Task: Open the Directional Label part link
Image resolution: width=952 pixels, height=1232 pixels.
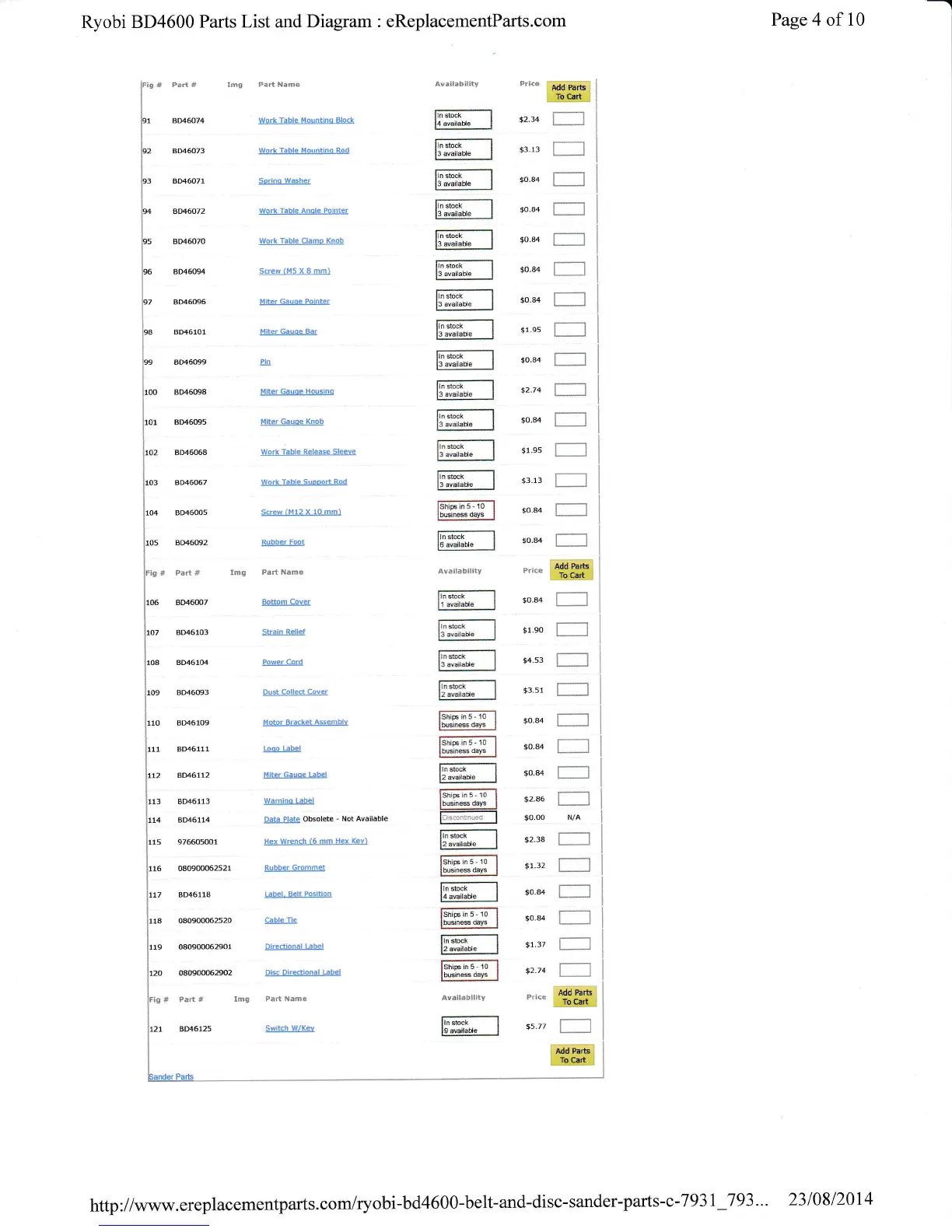Action: point(294,947)
